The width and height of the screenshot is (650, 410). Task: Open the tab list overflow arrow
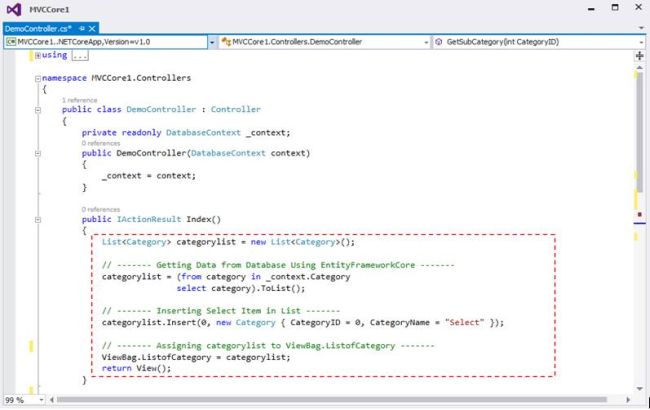tap(641, 28)
